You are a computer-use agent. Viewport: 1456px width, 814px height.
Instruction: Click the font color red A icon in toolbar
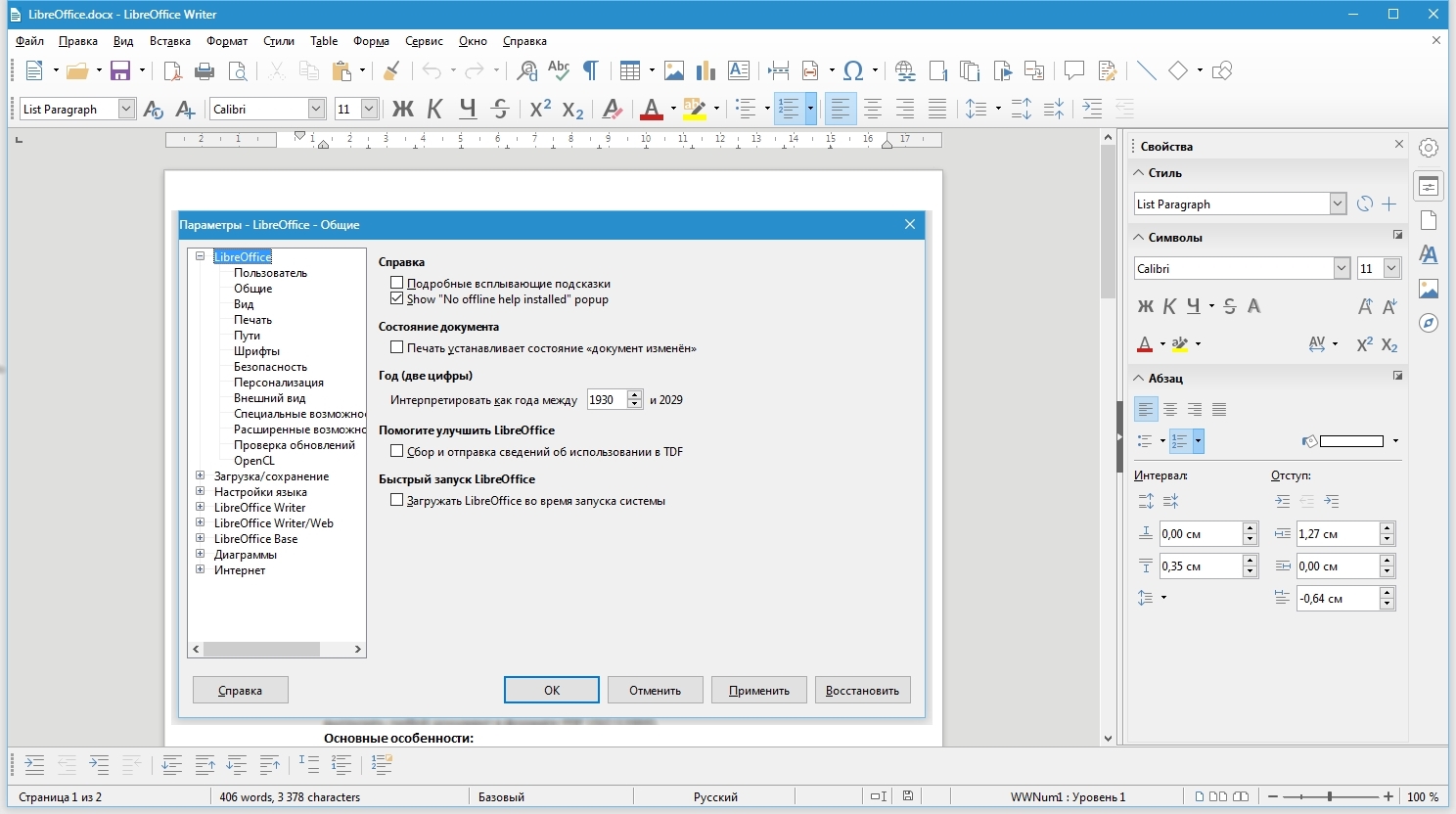pos(652,109)
